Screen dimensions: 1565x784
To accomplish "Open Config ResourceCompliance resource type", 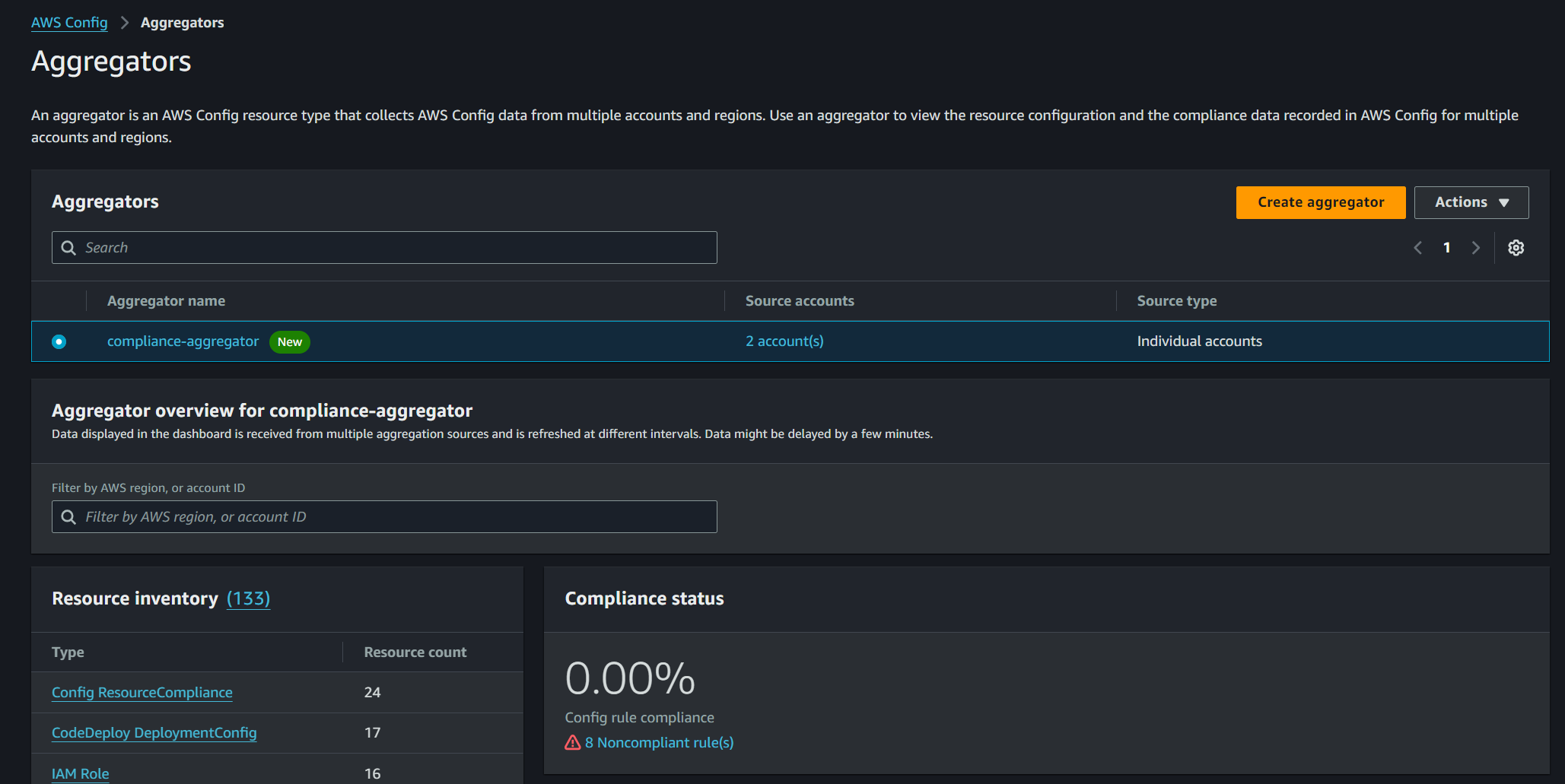I will (142, 693).
